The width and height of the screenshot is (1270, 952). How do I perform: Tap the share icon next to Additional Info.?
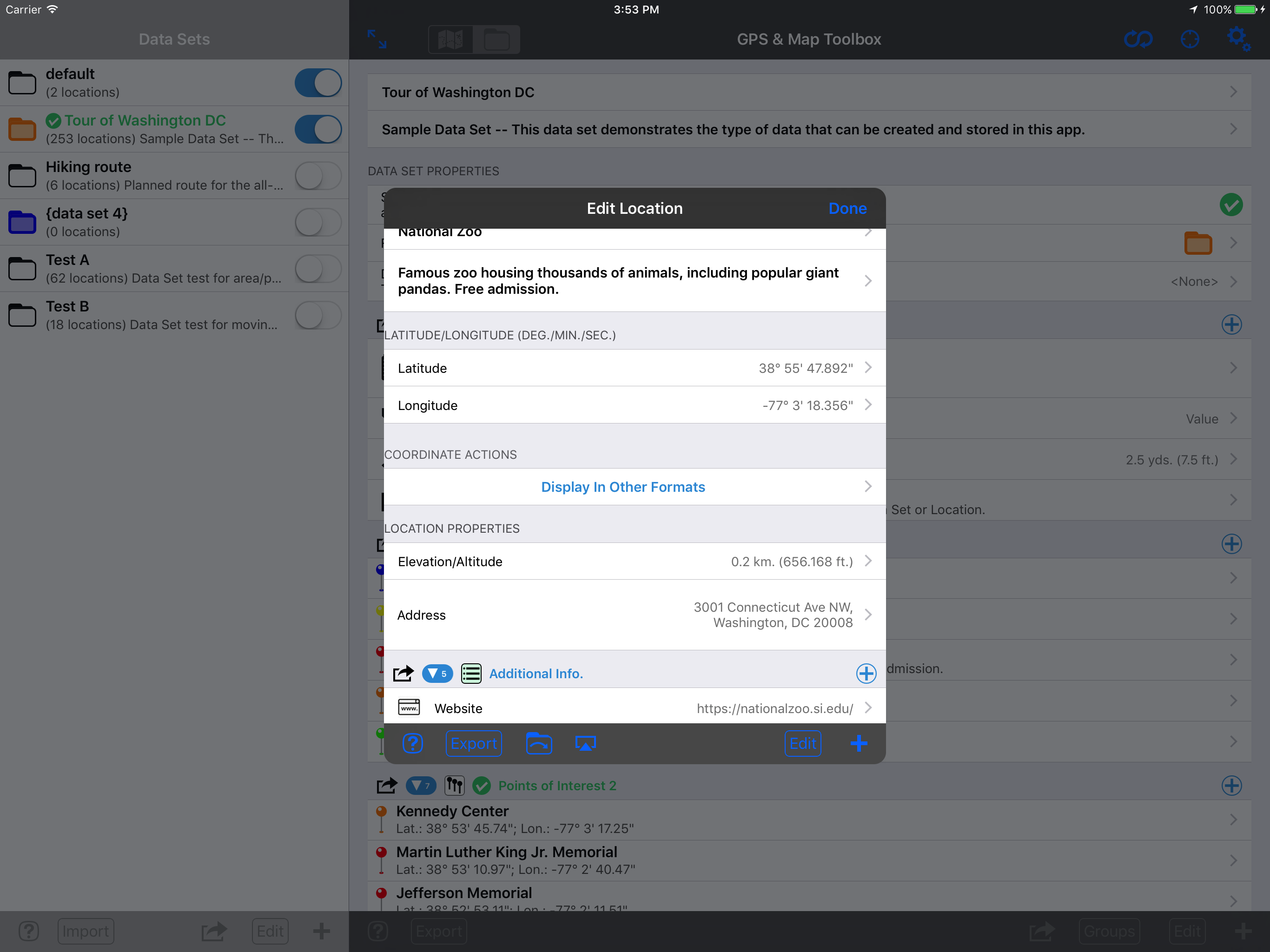403,674
